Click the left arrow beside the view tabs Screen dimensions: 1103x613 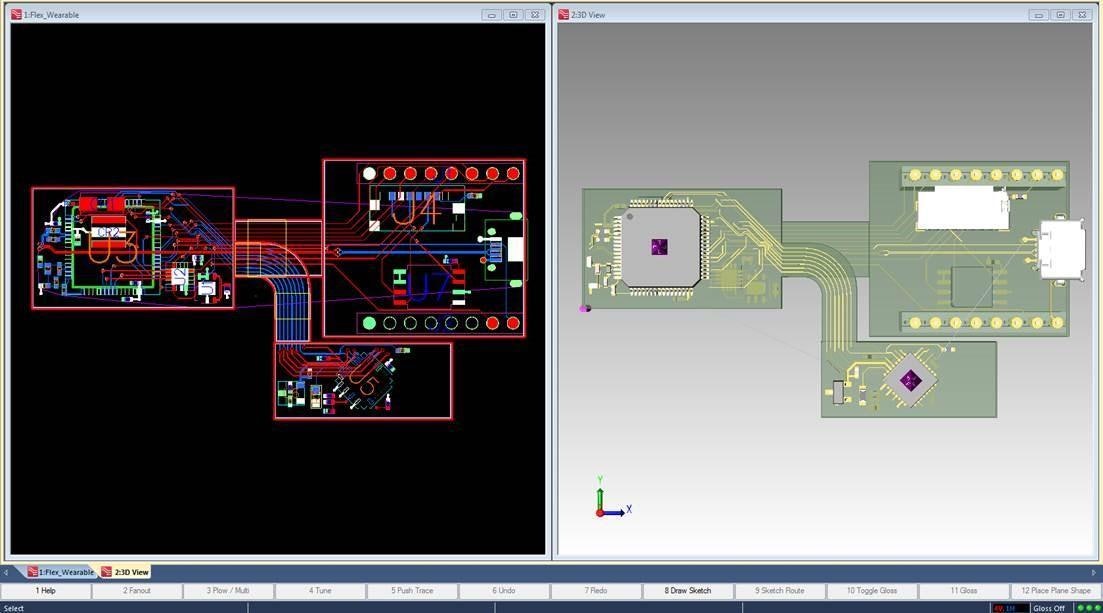pos(5,571)
